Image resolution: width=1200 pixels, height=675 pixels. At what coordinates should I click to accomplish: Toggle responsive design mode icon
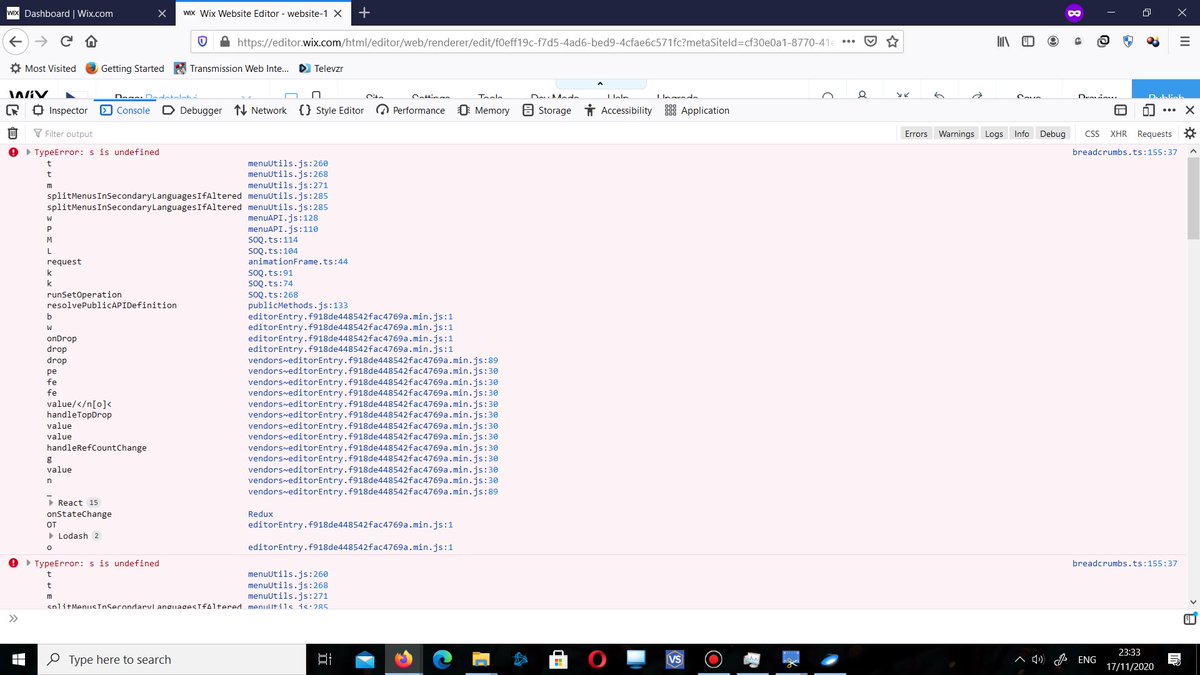click(1149, 110)
